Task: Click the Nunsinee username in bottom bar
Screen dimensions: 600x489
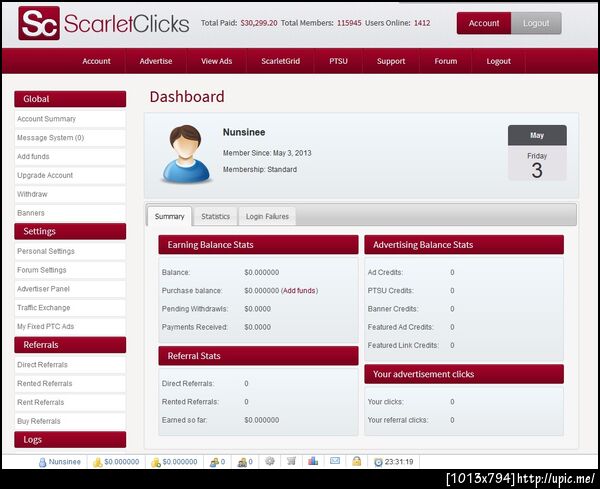Action: click(x=65, y=462)
